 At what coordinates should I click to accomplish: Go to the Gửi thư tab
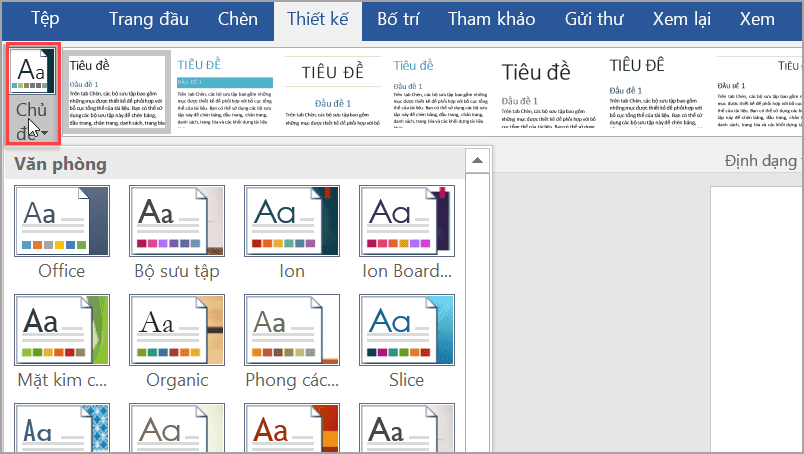594,19
